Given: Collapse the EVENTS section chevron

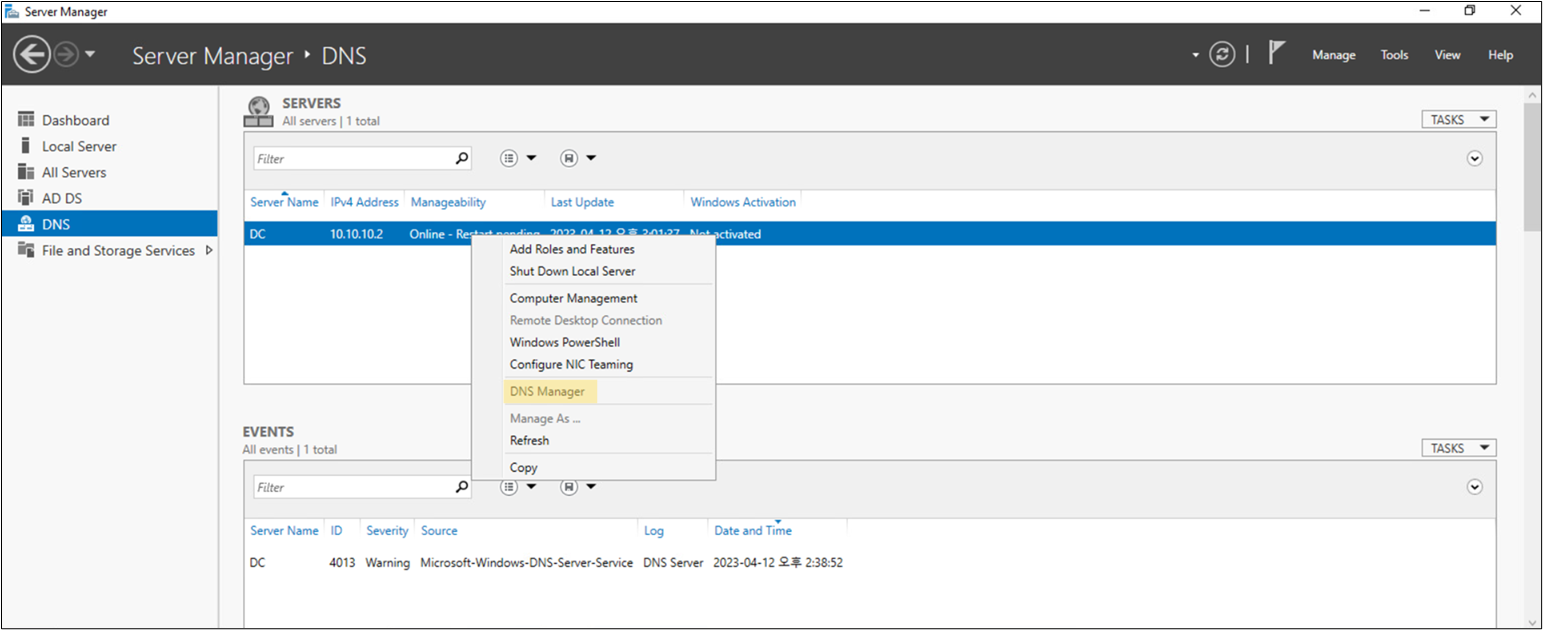Looking at the screenshot, I should 1474,487.
